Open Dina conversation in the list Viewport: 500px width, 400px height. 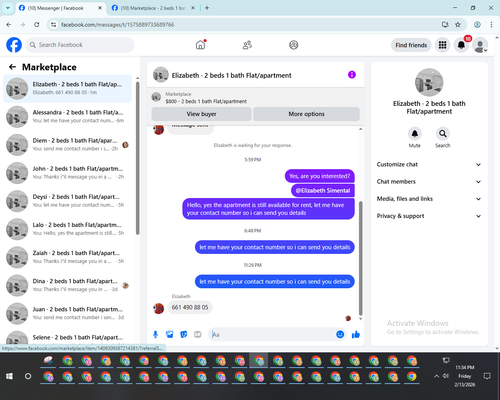[x=67, y=285]
